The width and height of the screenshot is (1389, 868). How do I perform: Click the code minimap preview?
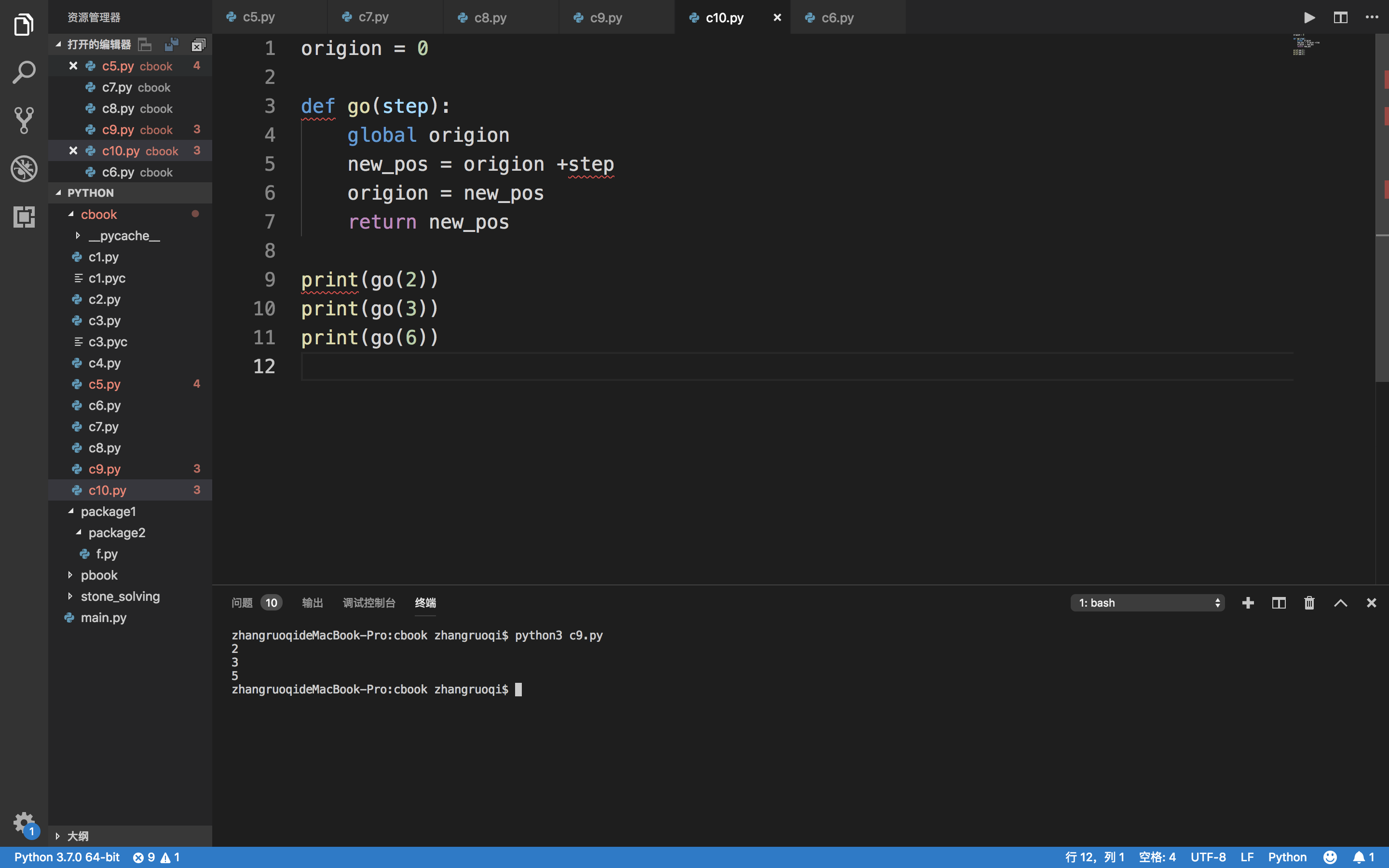(1307, 44)
